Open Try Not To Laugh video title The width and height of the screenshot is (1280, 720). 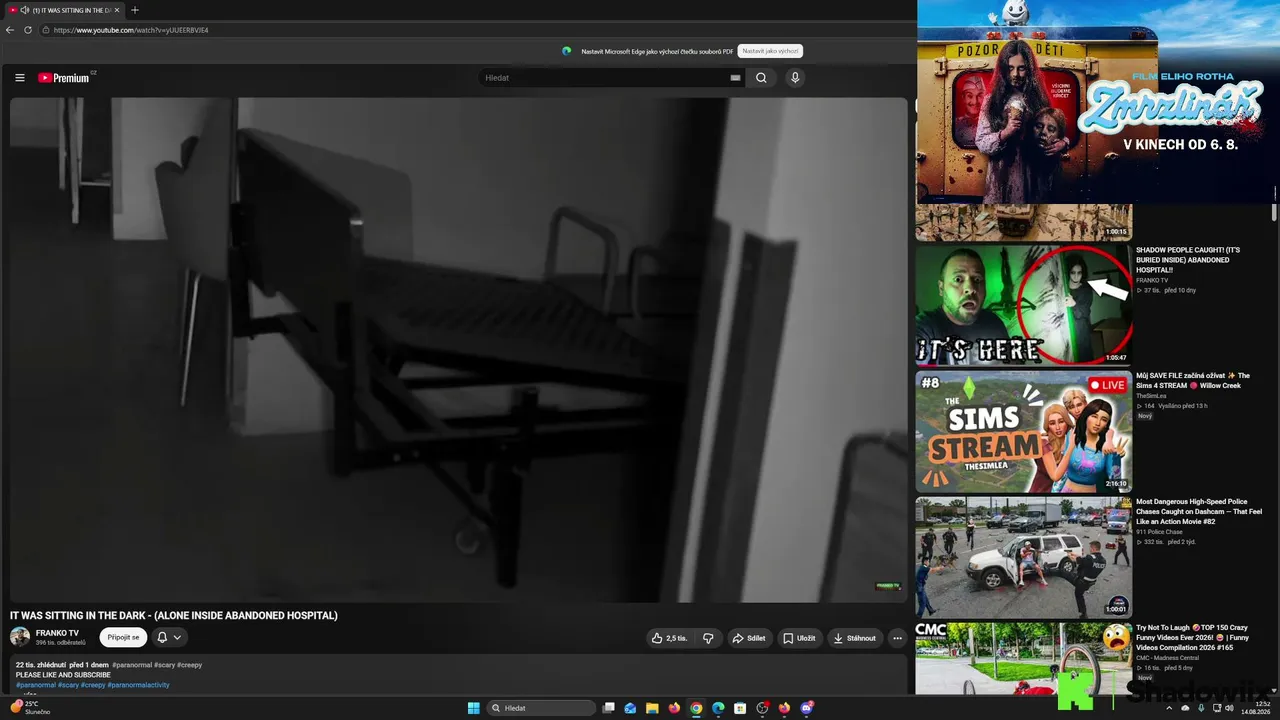coord(1192,638)
